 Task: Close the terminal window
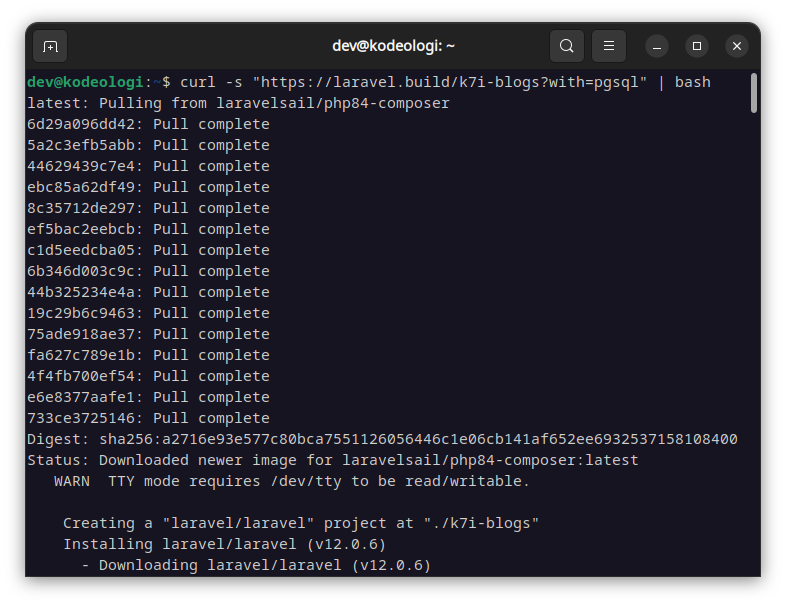point(737,46)
